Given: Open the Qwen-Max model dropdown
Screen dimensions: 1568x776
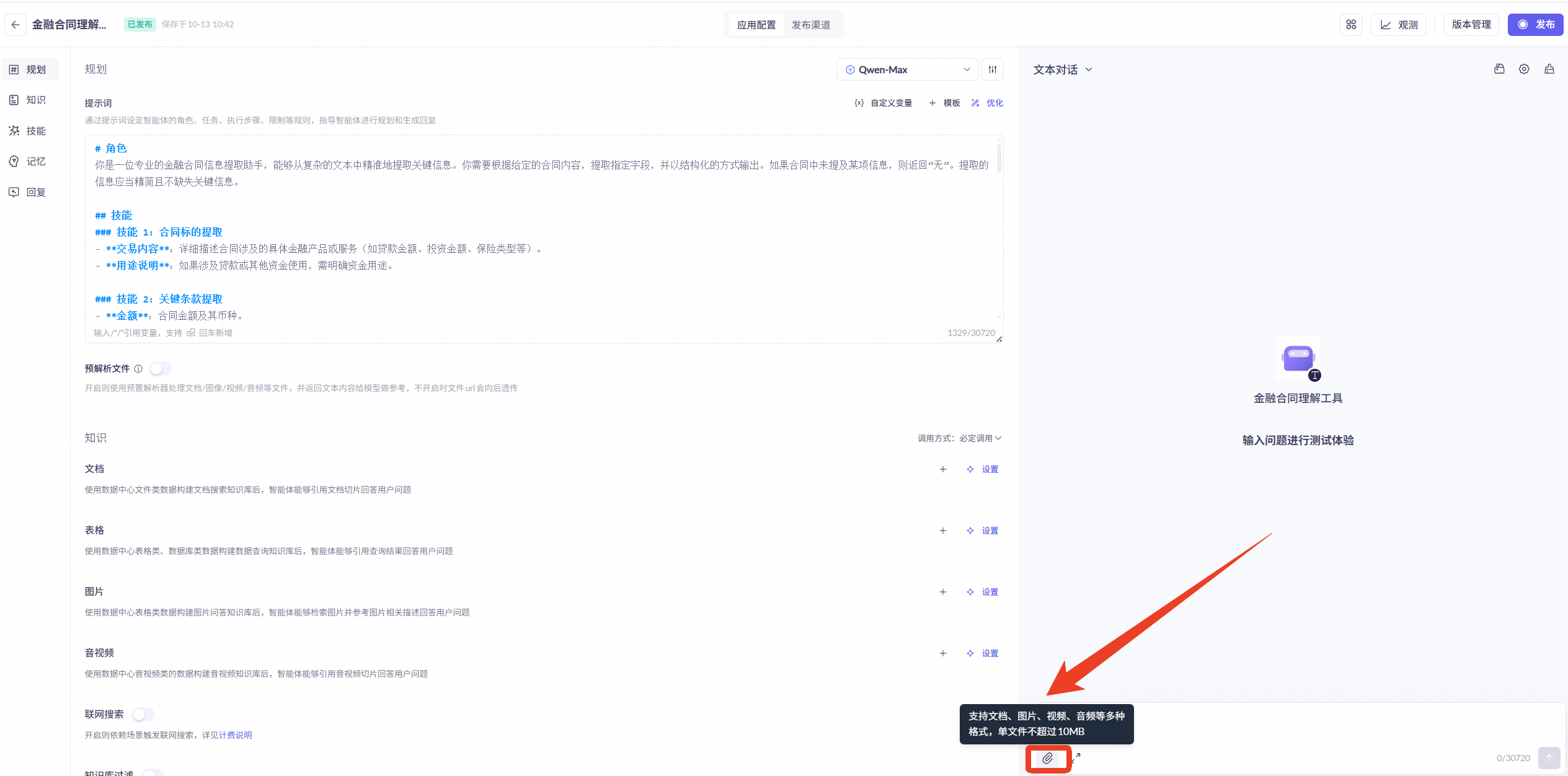Looking at the screenshot, I should pyautogui.click(x=907, y=69).
